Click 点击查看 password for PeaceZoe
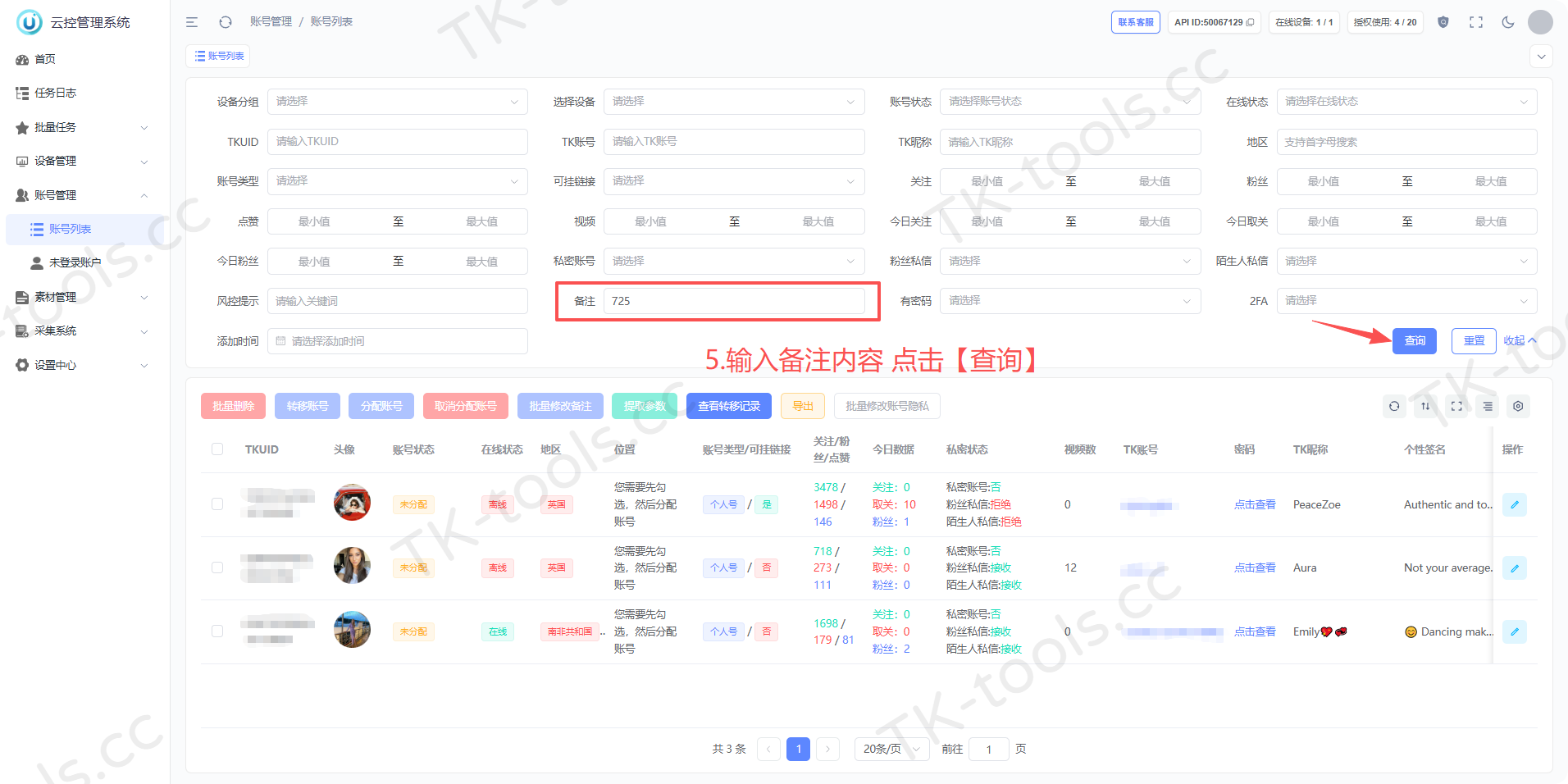1568x784 pixels. pyautogui.click(x=1255, y=504)
